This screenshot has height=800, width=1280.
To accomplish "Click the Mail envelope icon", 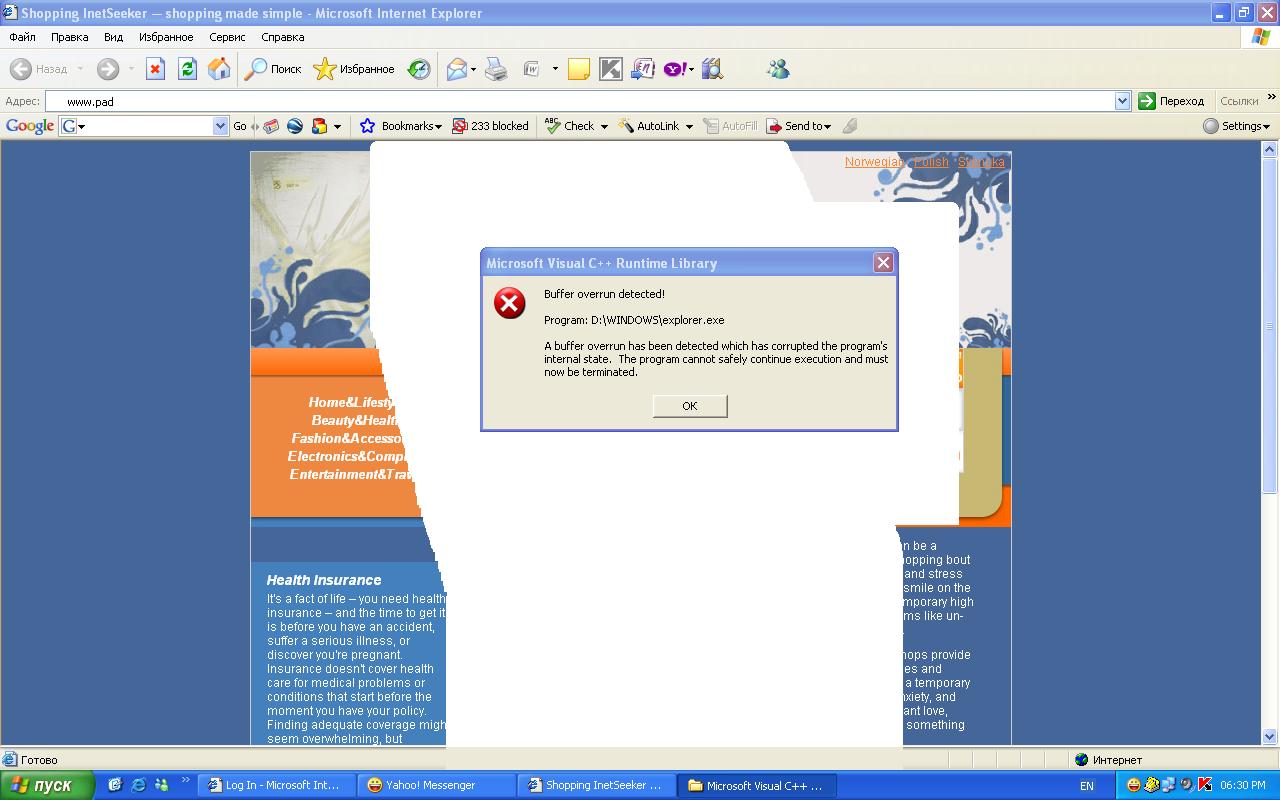I will [457, 69].
